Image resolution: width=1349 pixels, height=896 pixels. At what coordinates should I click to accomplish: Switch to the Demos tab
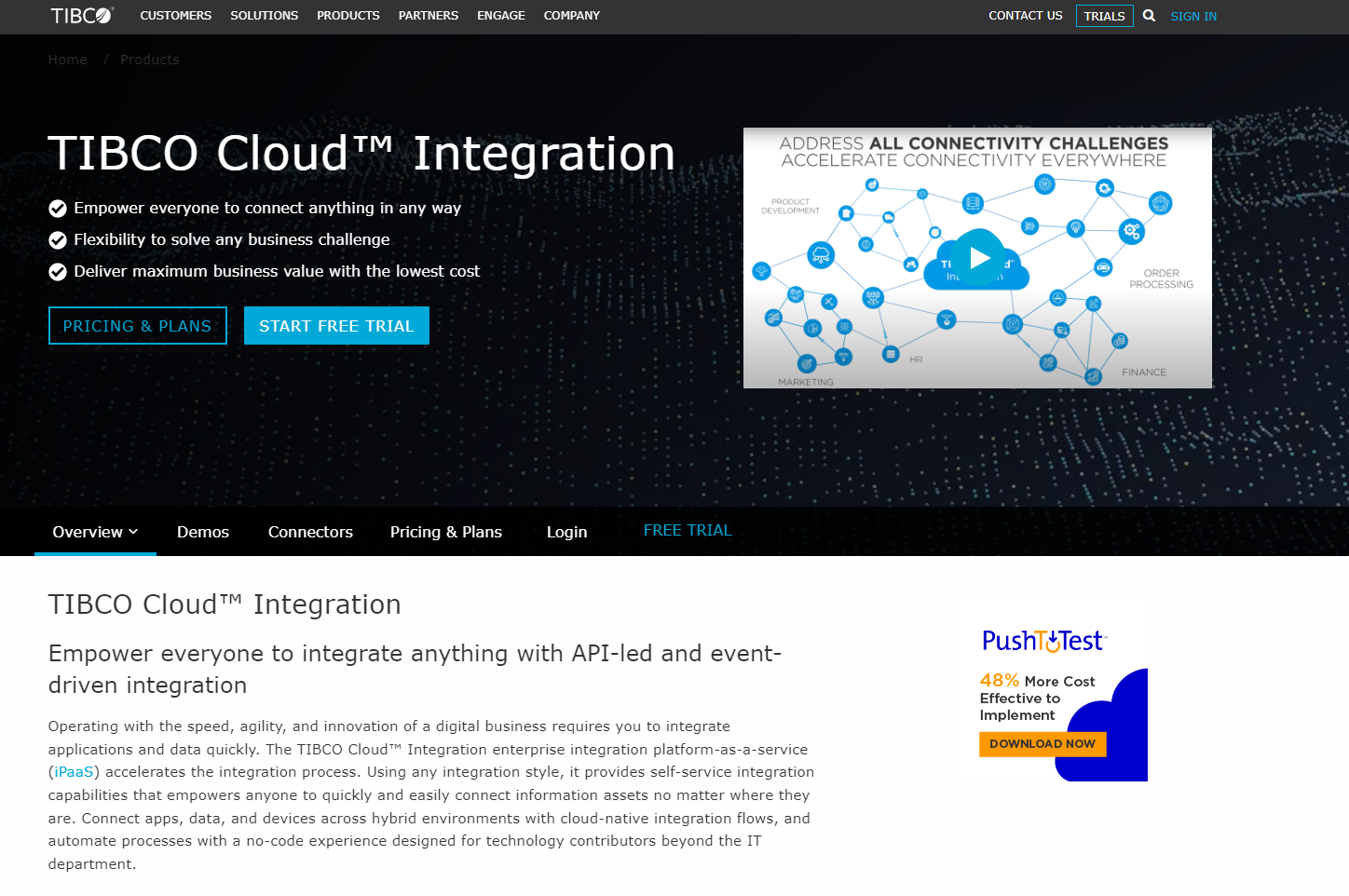203,532
